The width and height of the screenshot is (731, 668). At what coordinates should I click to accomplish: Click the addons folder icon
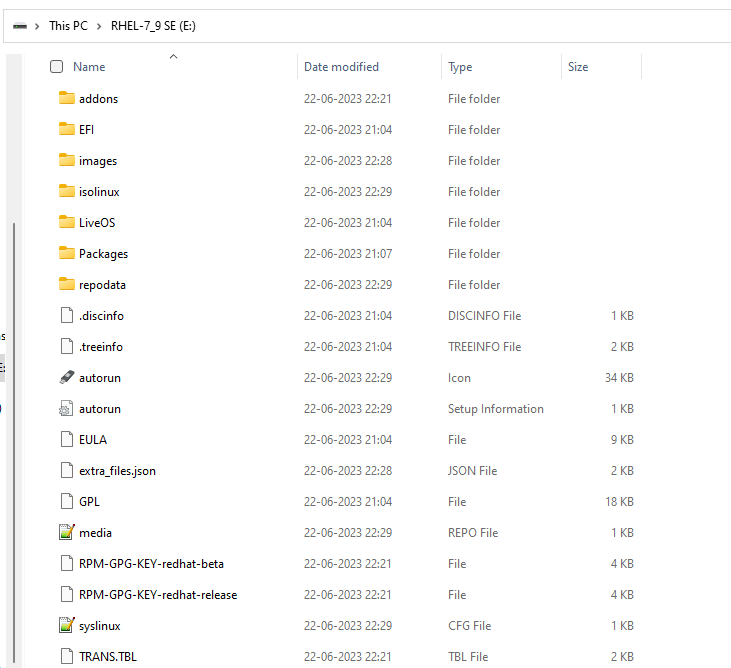click(x=67, y=98)
